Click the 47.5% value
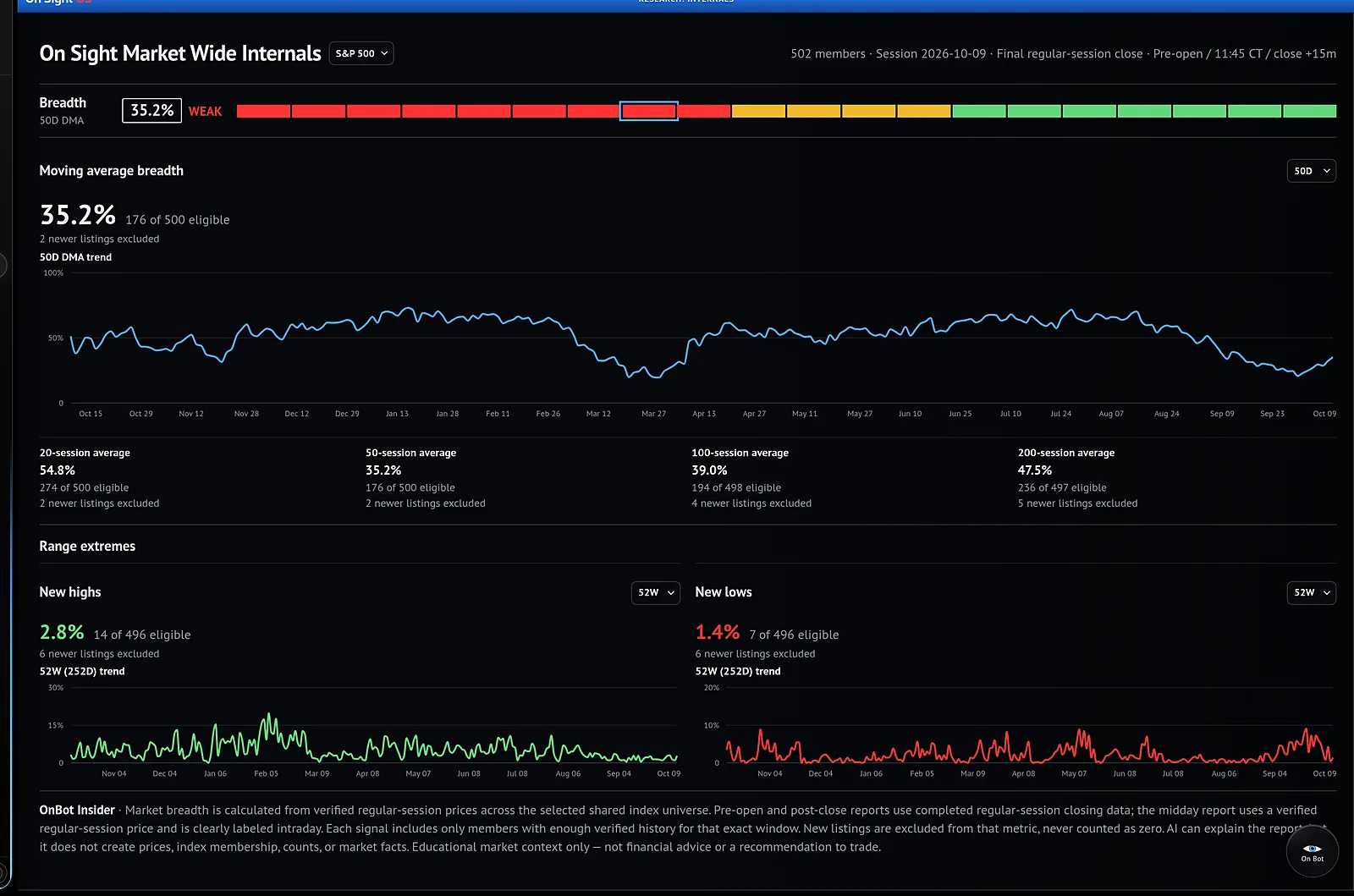This screenshot has height=896, width=1354. pyautogui.click(x=1035, y=470)
